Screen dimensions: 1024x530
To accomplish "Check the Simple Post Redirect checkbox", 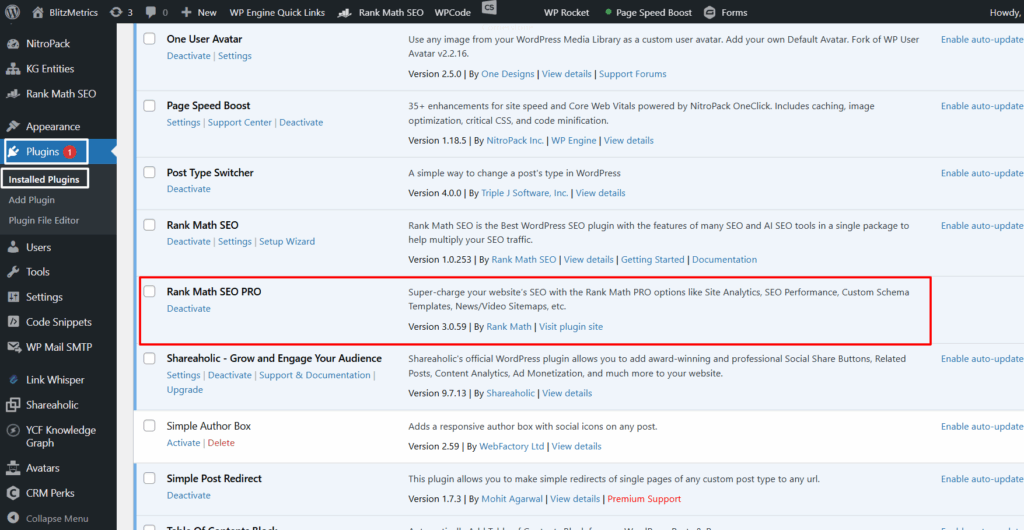I will pyautogui.click(x=150, y=478).
